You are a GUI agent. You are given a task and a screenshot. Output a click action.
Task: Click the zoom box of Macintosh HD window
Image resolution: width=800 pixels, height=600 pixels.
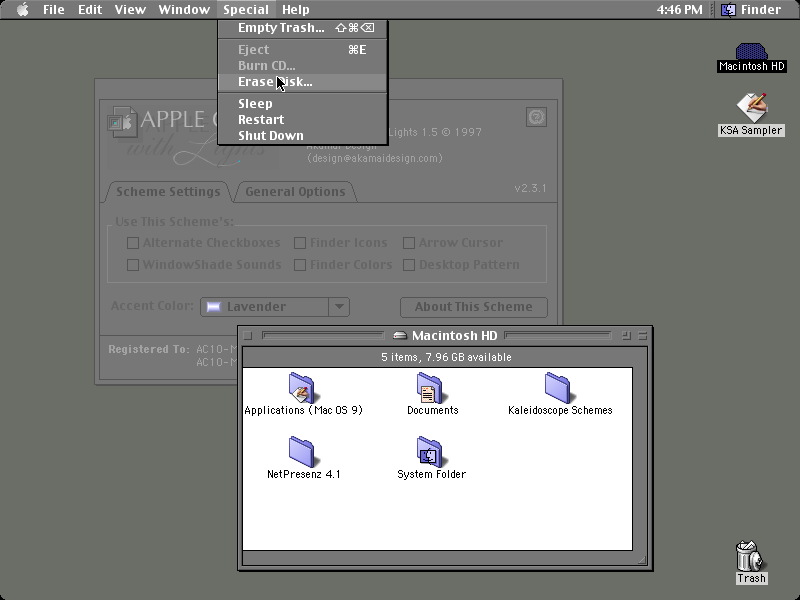627,335
